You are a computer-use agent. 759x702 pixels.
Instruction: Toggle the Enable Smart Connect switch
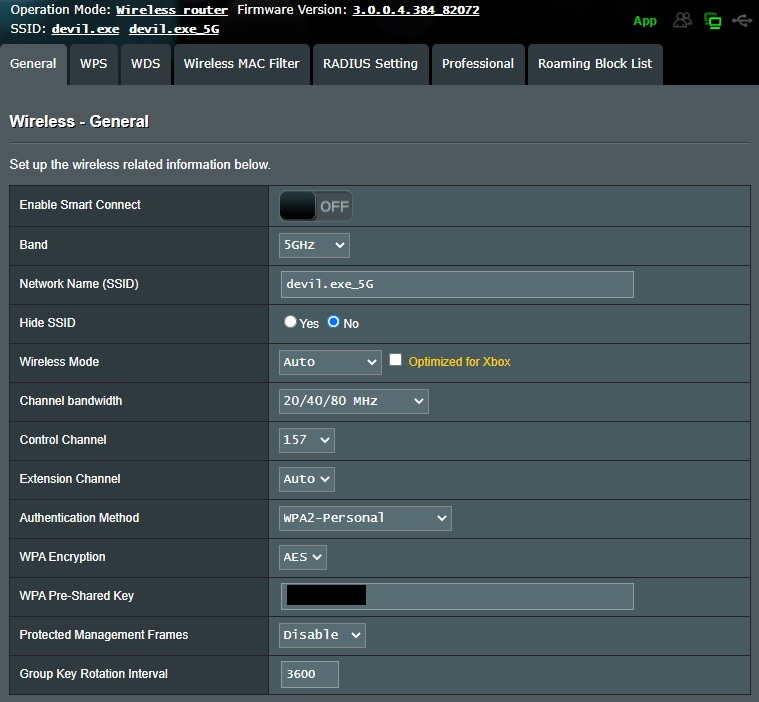coord(316,206)
